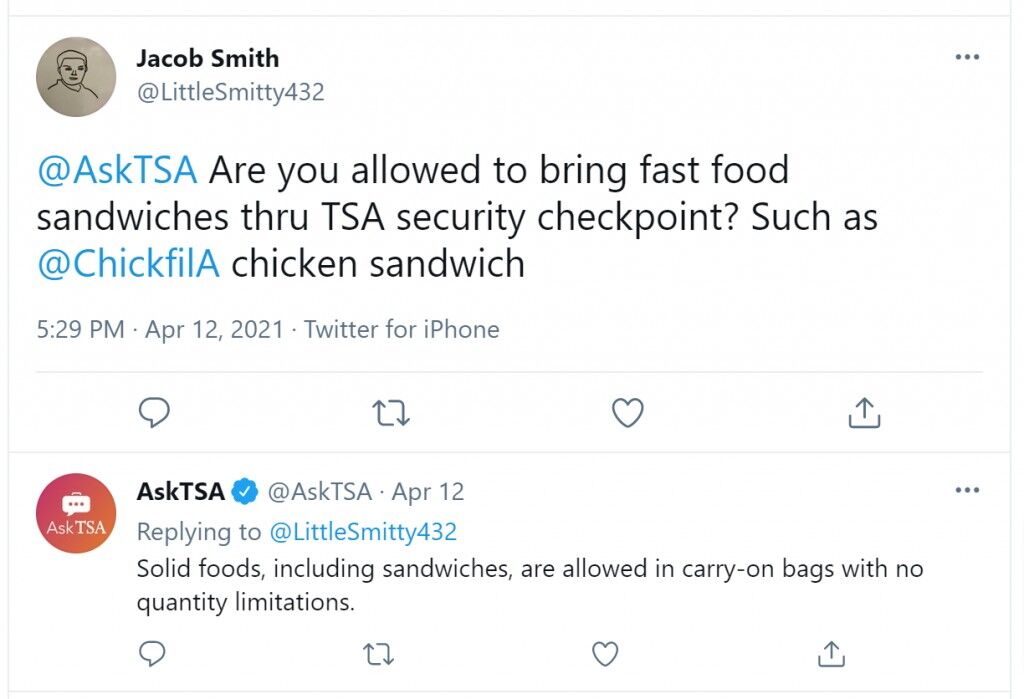Click the Twitter for iPhone source link
1024x699 pixels.
[402, 329]
